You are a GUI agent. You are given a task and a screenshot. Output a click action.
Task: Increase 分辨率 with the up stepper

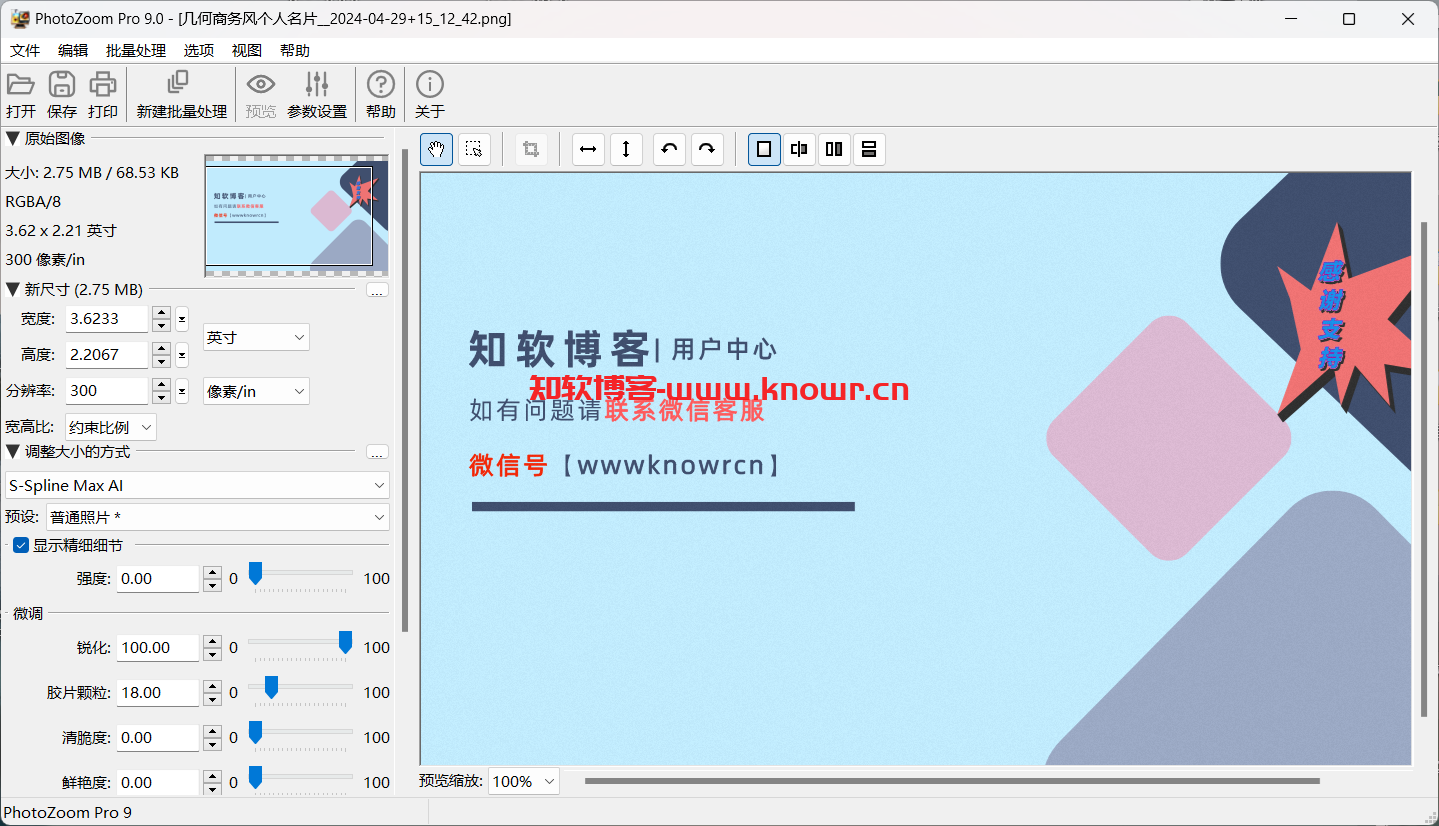point(161,385)
